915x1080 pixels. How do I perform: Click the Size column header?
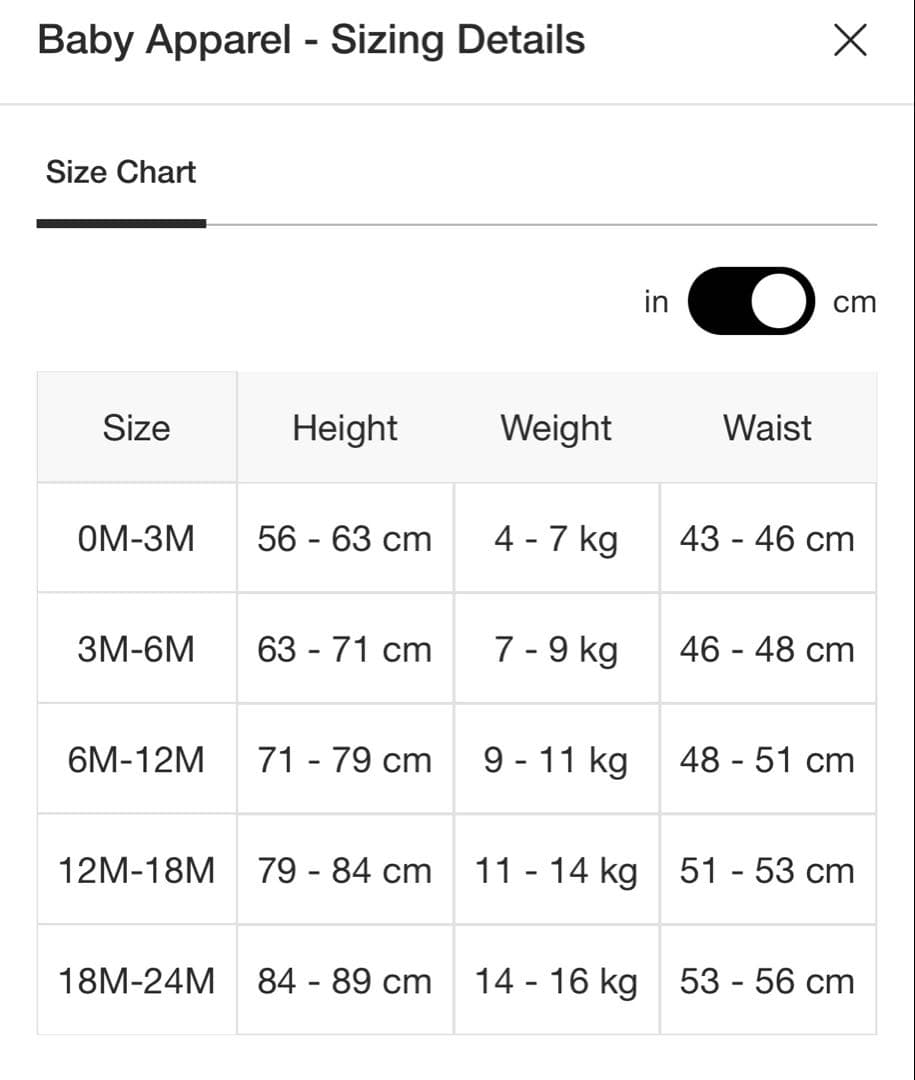click(x=136, y=428)
